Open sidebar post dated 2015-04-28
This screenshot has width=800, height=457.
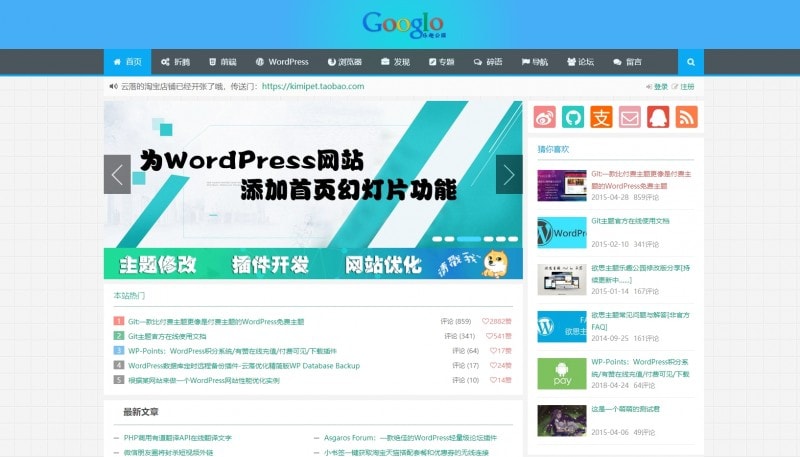click(641, 180)
